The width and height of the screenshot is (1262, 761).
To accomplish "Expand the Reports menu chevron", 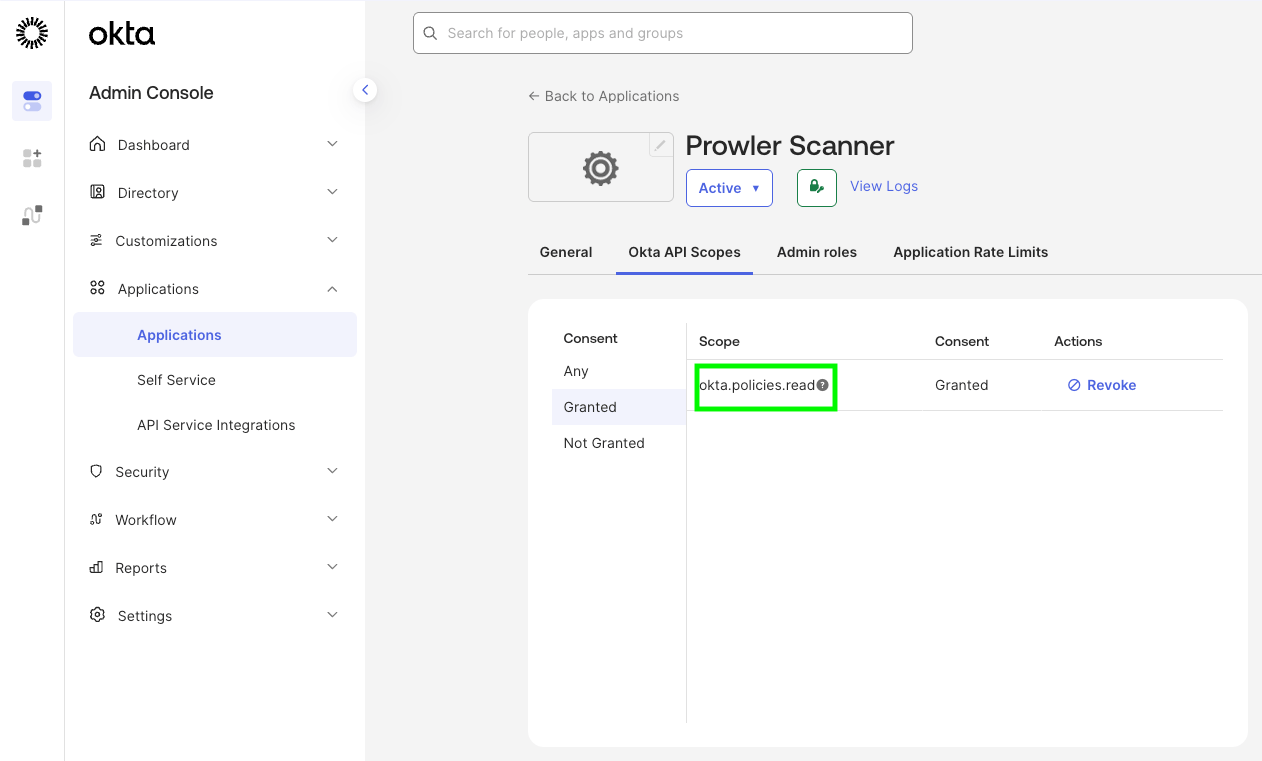I will [332, 567].
